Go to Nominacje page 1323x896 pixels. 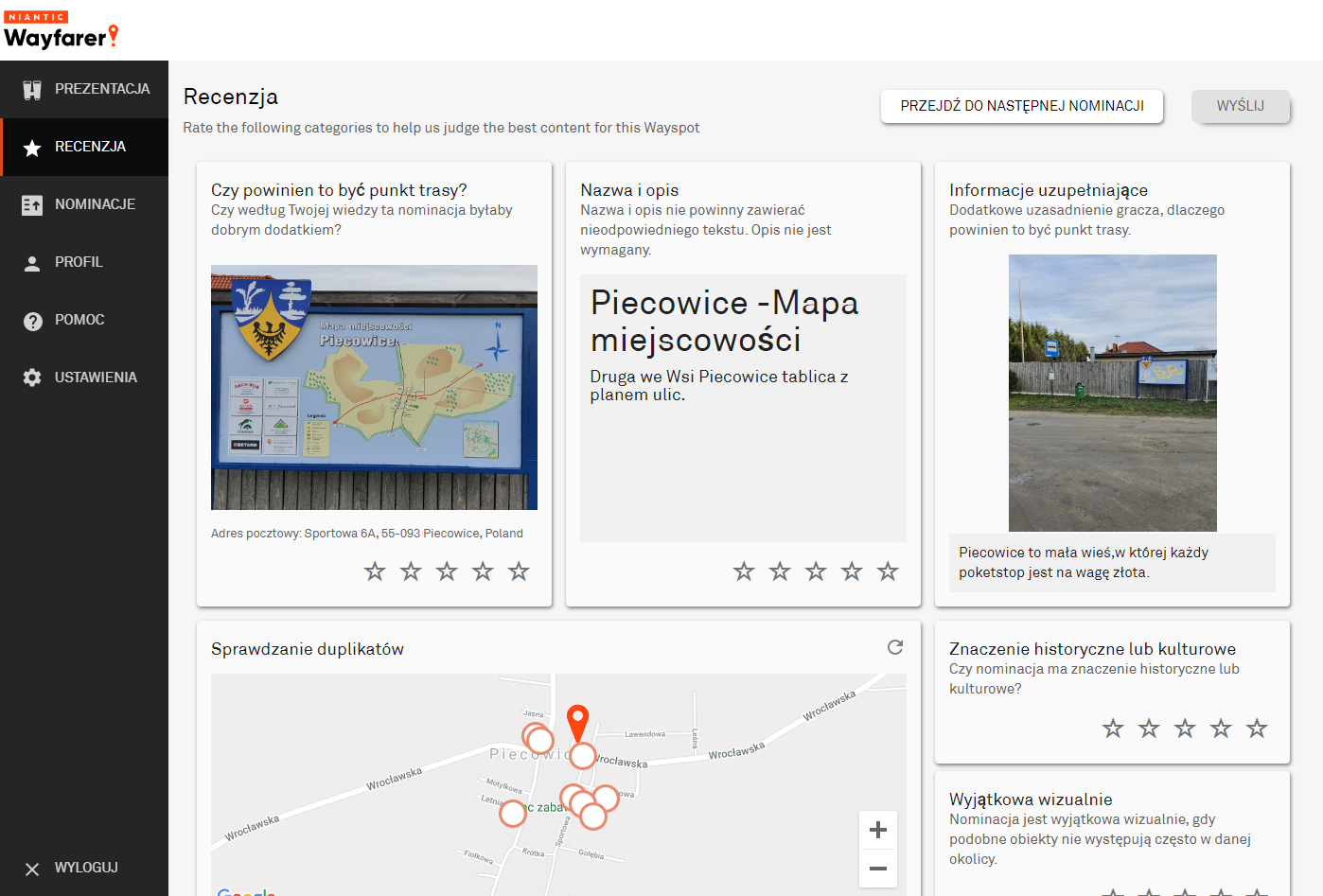(x=84, y=204)
